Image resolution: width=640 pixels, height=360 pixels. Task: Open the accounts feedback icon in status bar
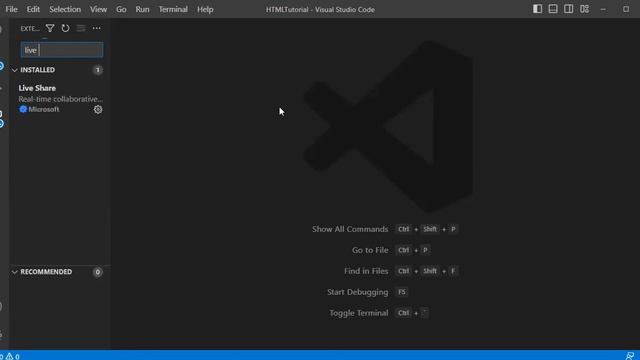630,356
